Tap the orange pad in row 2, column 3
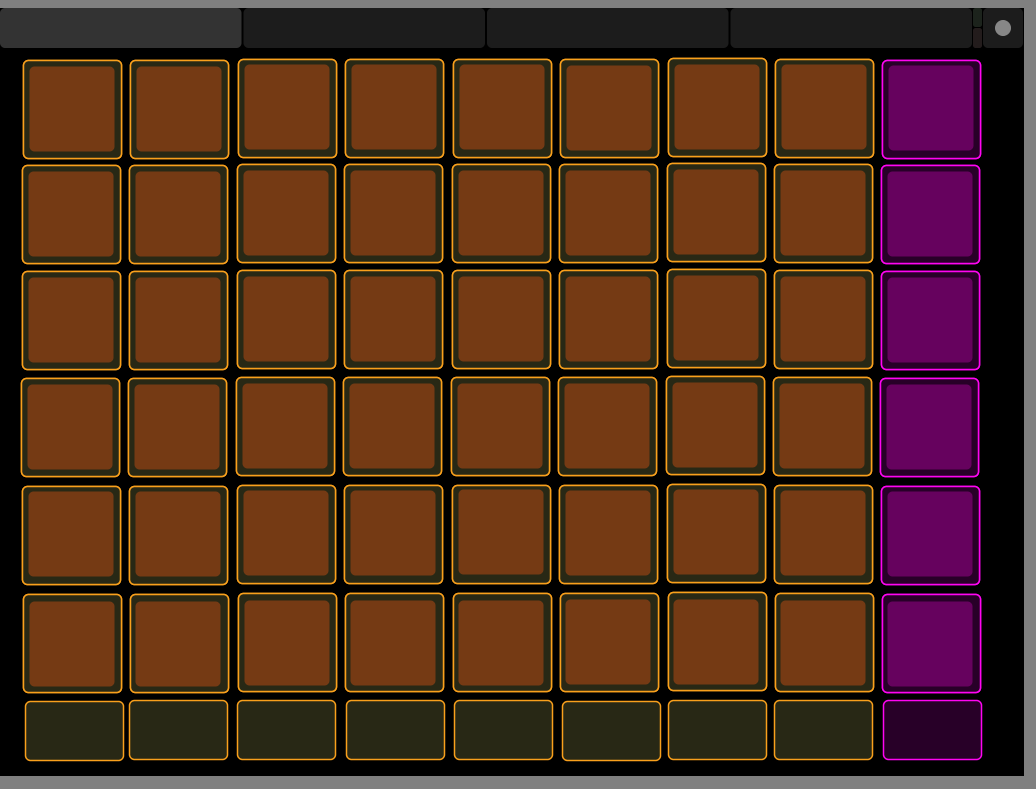 286,214
